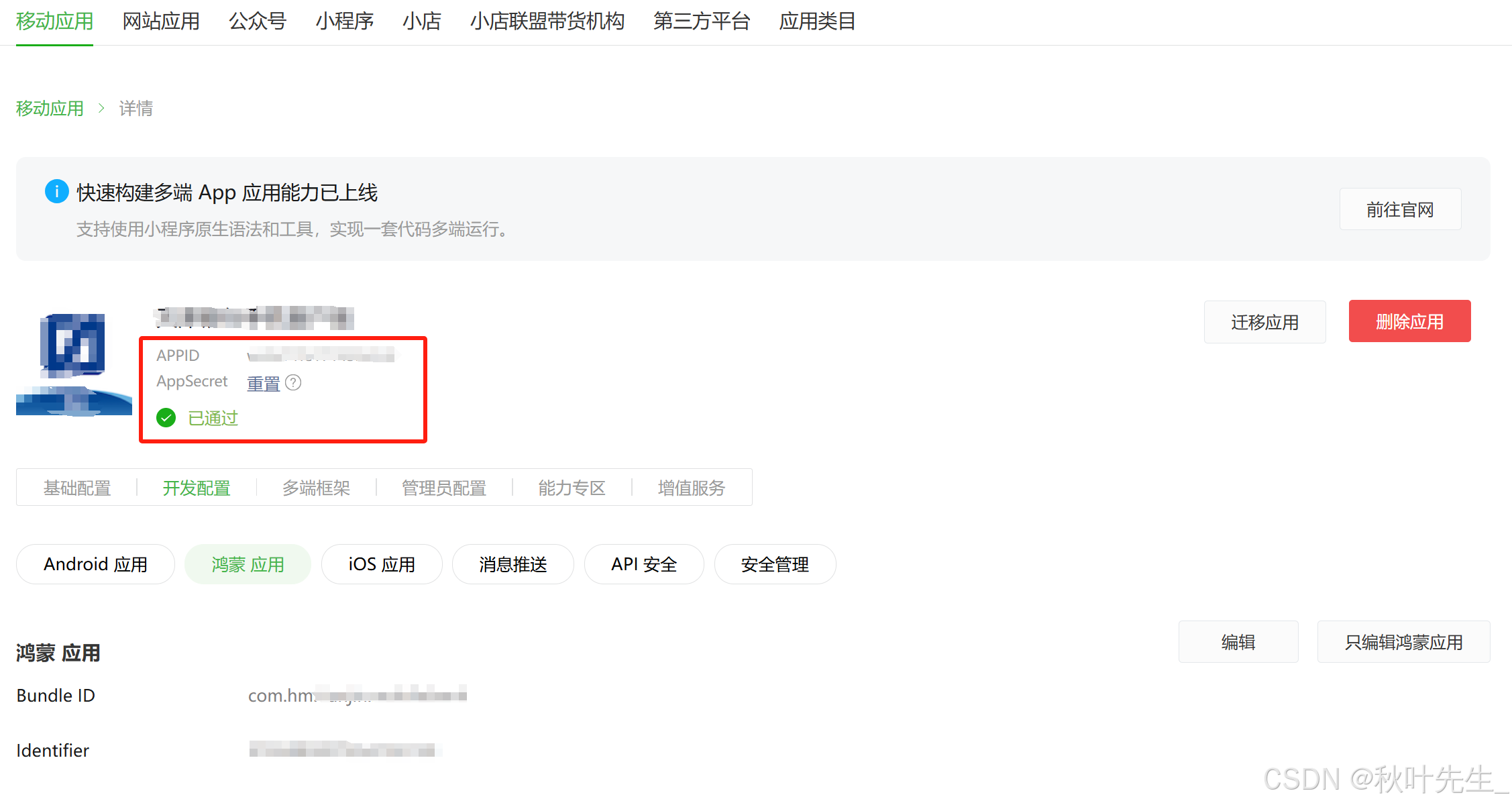Switch to 多端框架 section tab

316,488
